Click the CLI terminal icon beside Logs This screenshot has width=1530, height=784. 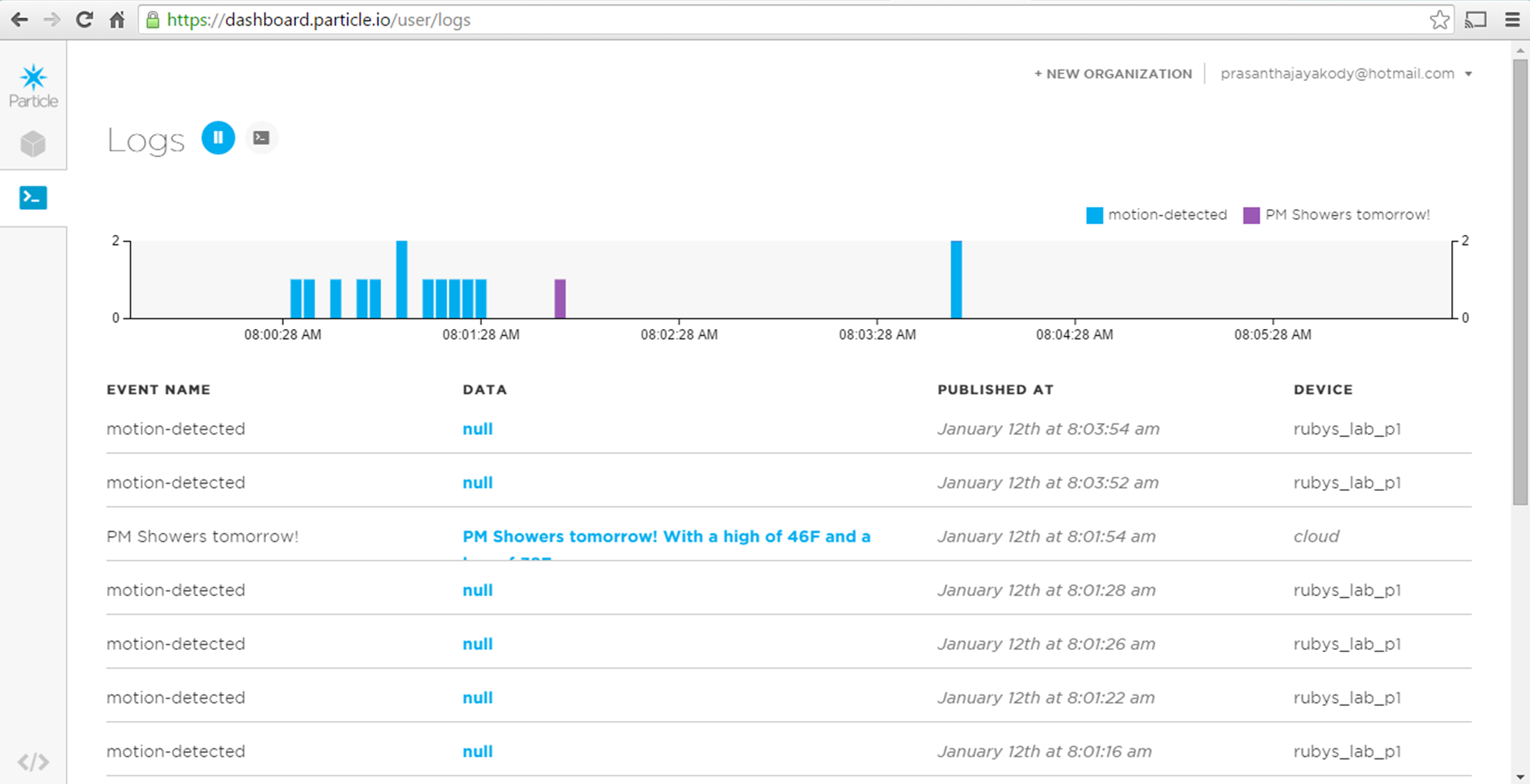click(x=262, y=138)
